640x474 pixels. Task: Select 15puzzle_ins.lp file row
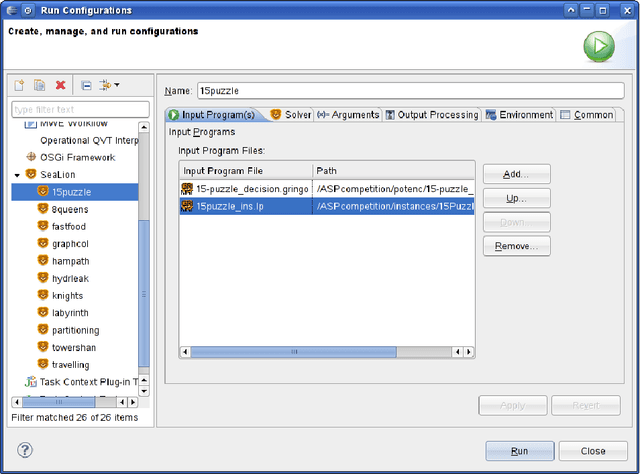click(x=327, y=206)
